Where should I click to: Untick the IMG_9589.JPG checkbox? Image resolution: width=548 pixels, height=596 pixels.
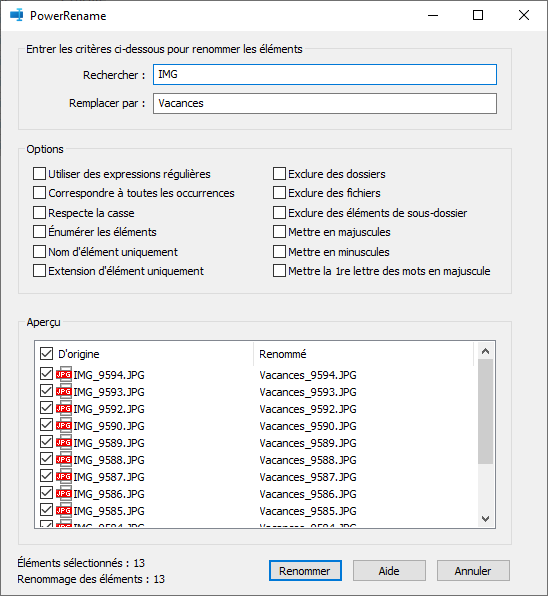[46, 442]
